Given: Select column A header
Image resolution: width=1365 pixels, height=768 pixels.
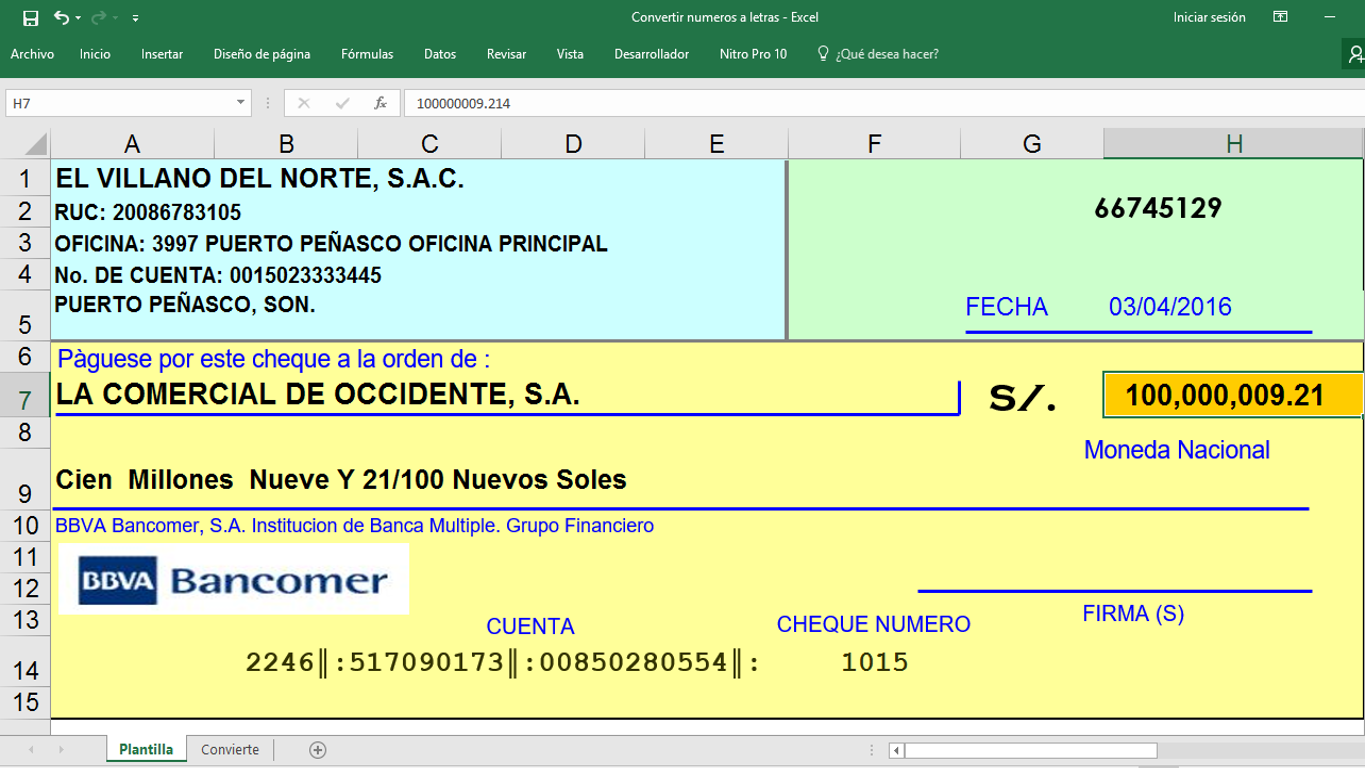Looking at the screenshot, I should [132, 144].
